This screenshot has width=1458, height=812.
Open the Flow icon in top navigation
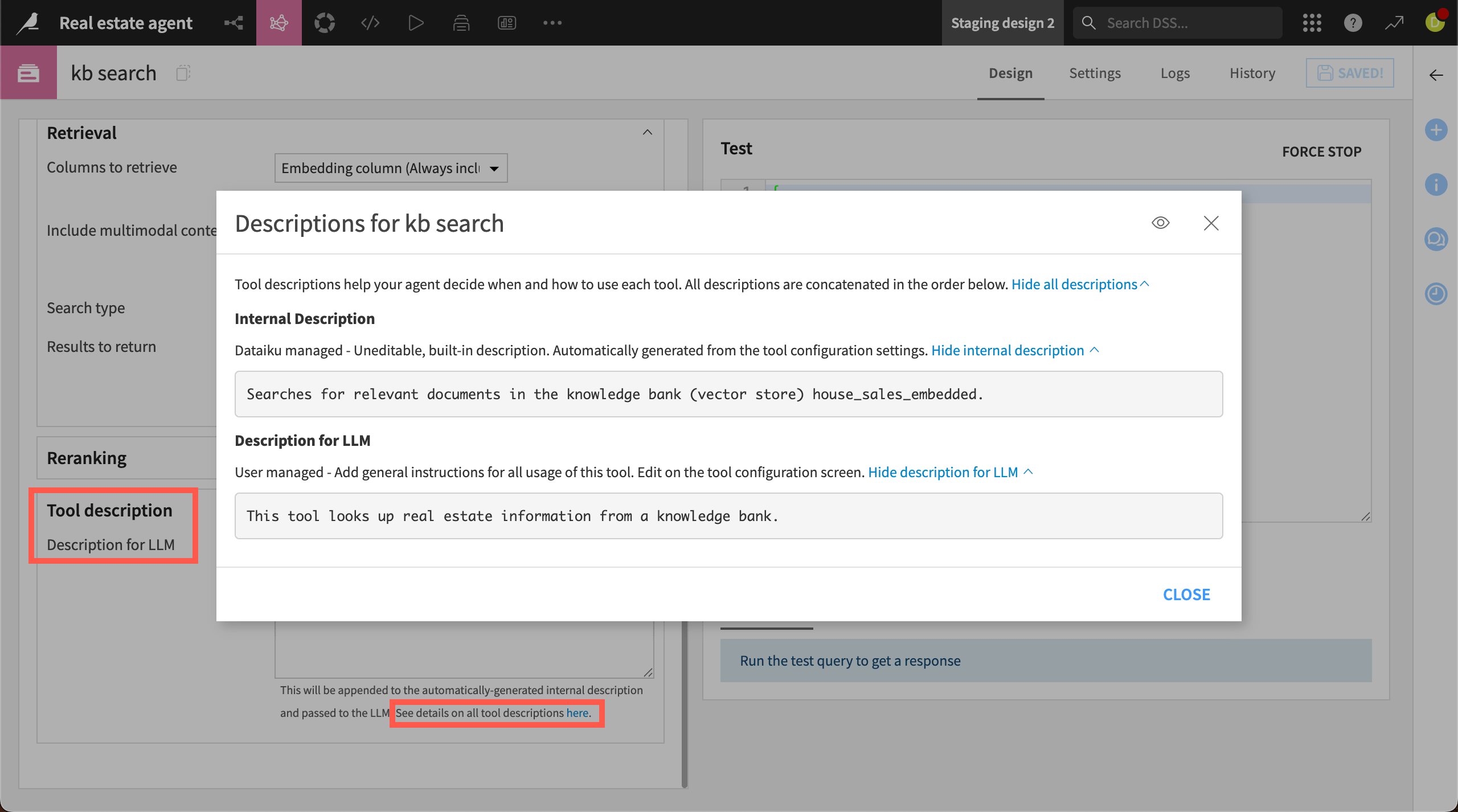[x=234, y=23]
